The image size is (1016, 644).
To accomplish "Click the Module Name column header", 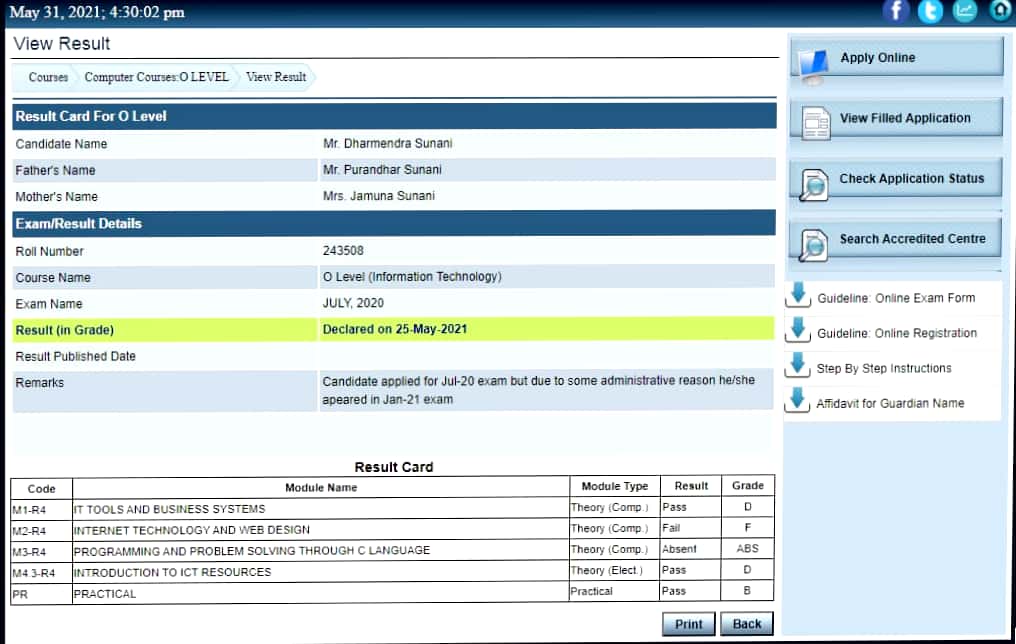I will click(x=321, y=487).
